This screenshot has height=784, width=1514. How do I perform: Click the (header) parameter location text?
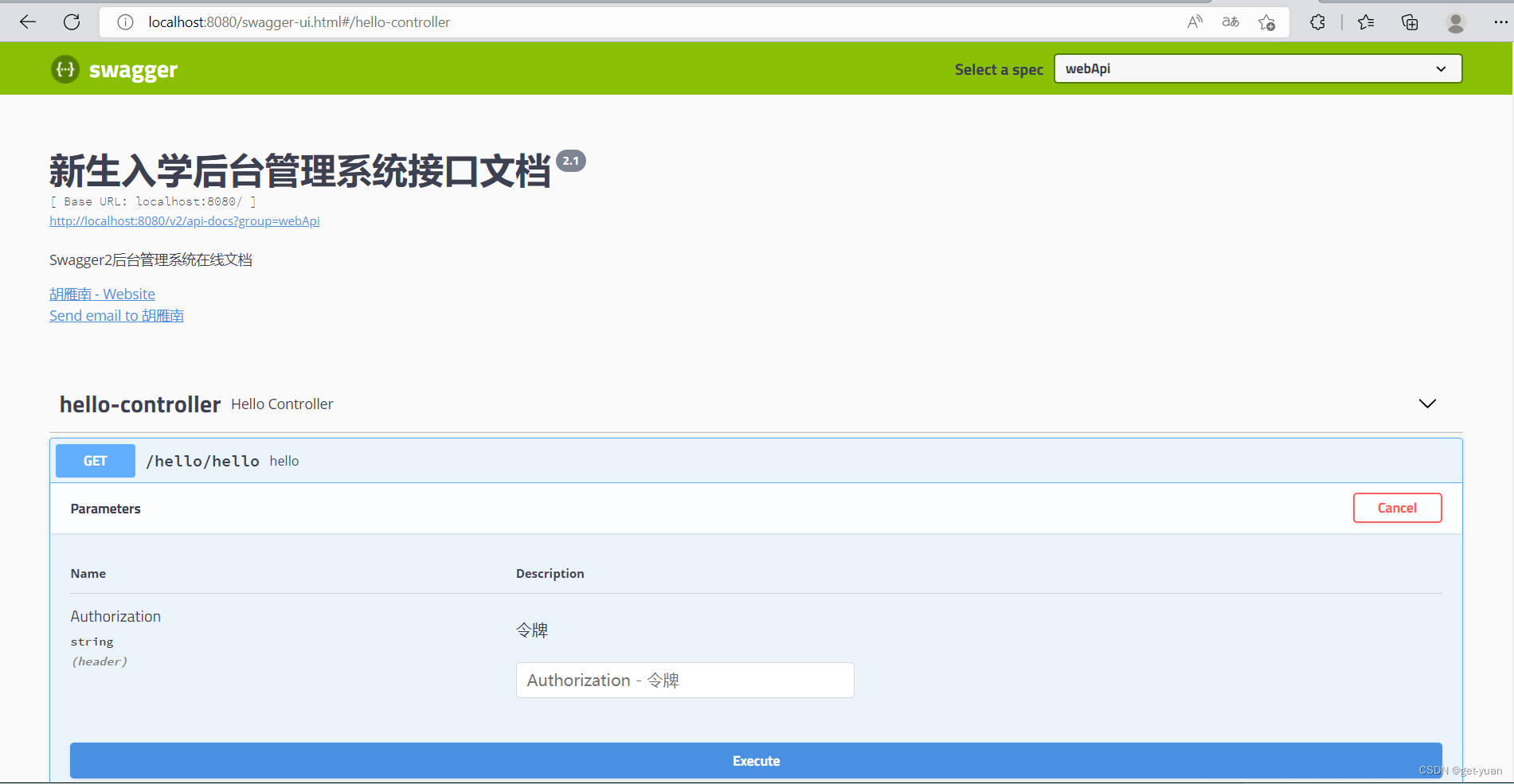pos(99,661)
